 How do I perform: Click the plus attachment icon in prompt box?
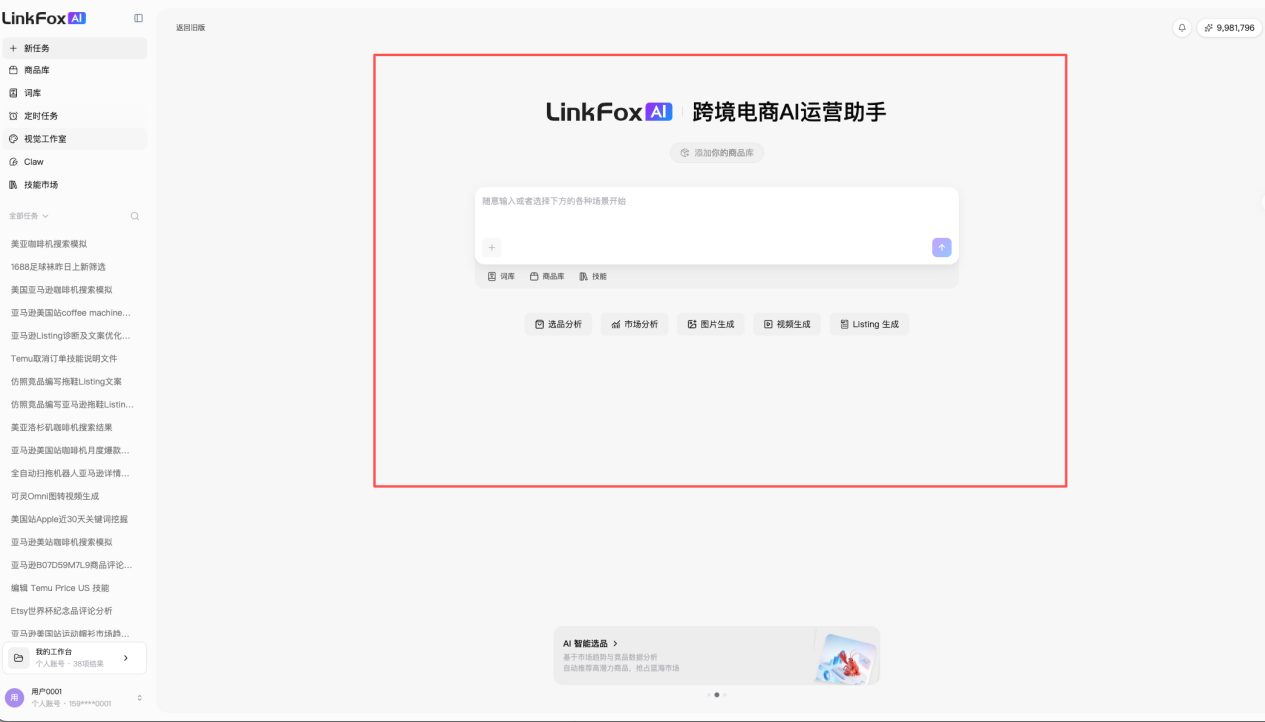pyautogui.click(x=492, y=247)
